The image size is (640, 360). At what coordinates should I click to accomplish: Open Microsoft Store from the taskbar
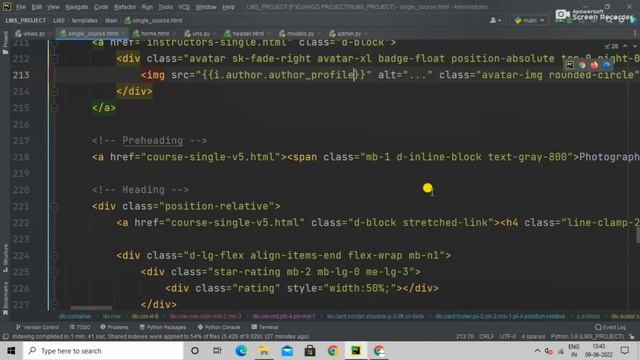[310, 351]
